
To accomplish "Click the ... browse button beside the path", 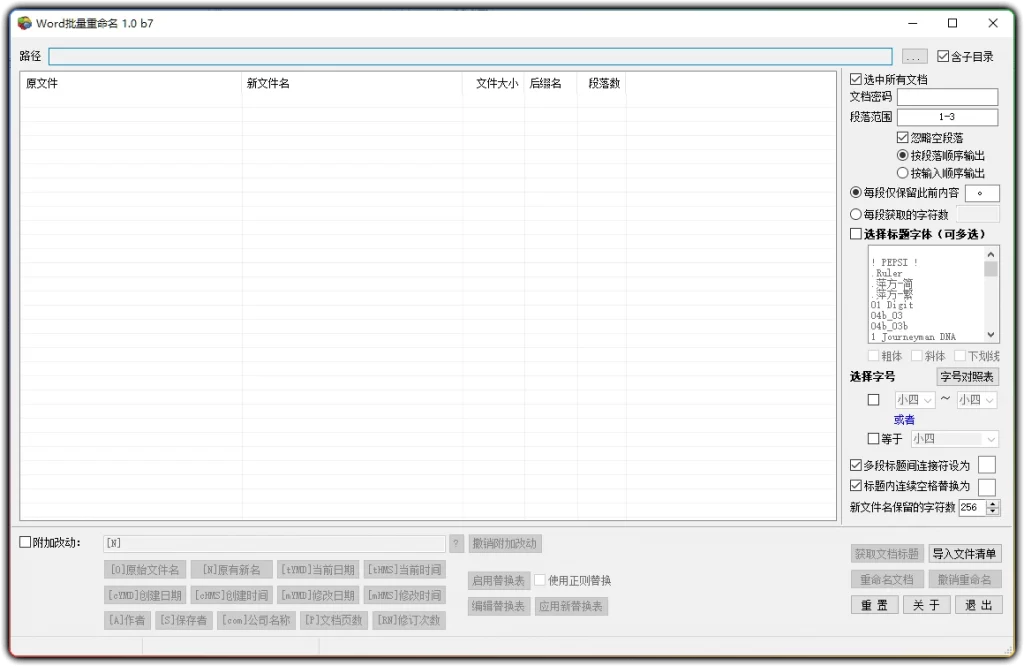I will click(913, 55).
